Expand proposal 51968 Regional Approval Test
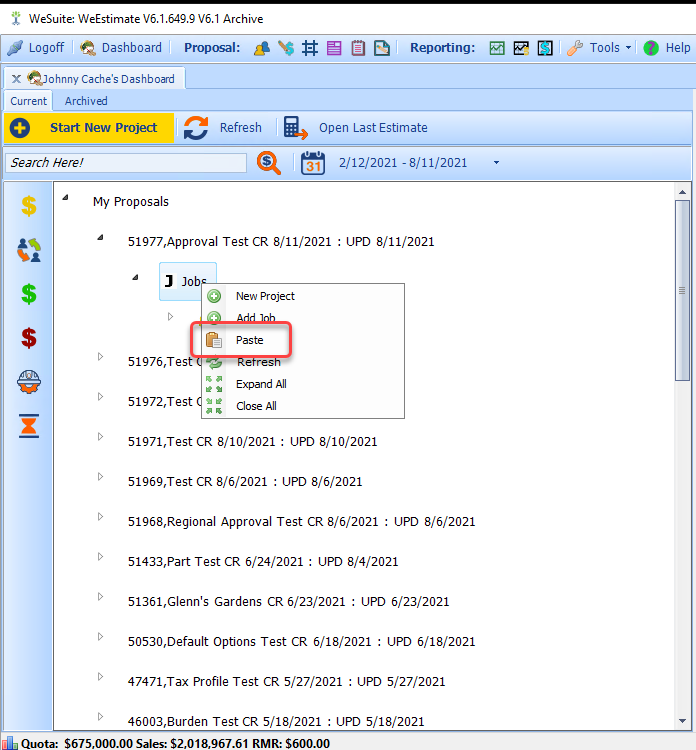The image size is (696, 750). (100, 517)
